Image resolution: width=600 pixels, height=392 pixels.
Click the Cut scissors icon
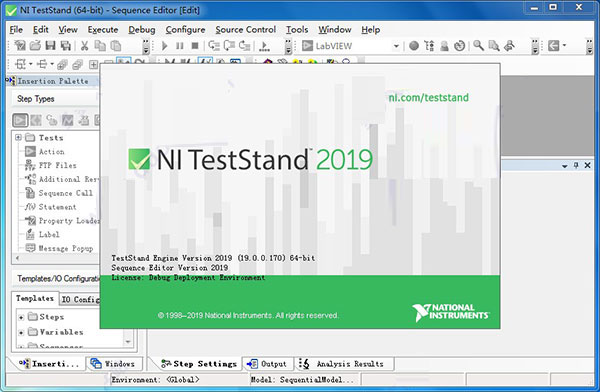84,46
